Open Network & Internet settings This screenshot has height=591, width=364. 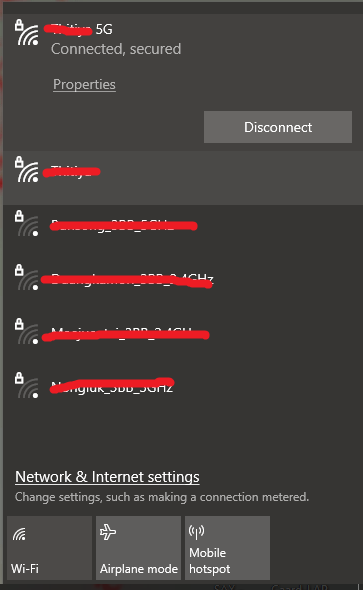107,477
